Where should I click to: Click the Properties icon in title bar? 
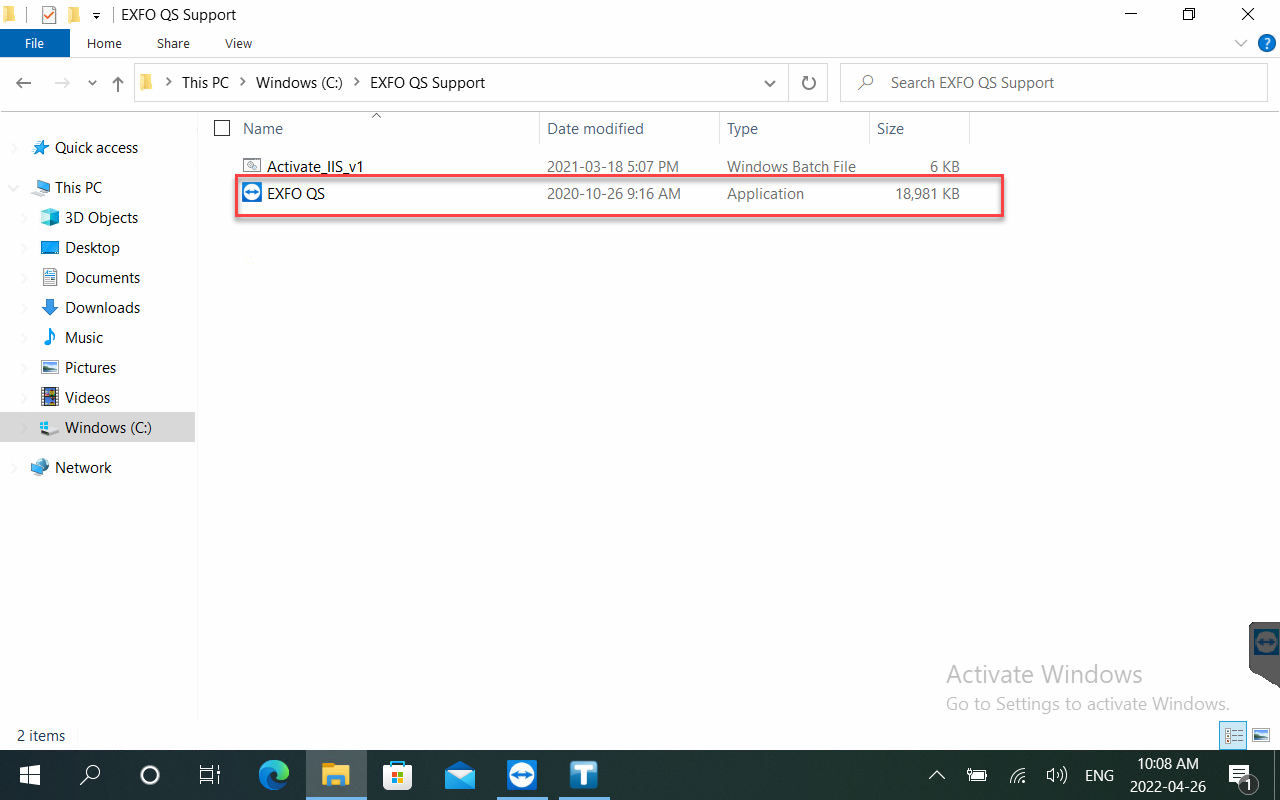[x=48, y=15]
